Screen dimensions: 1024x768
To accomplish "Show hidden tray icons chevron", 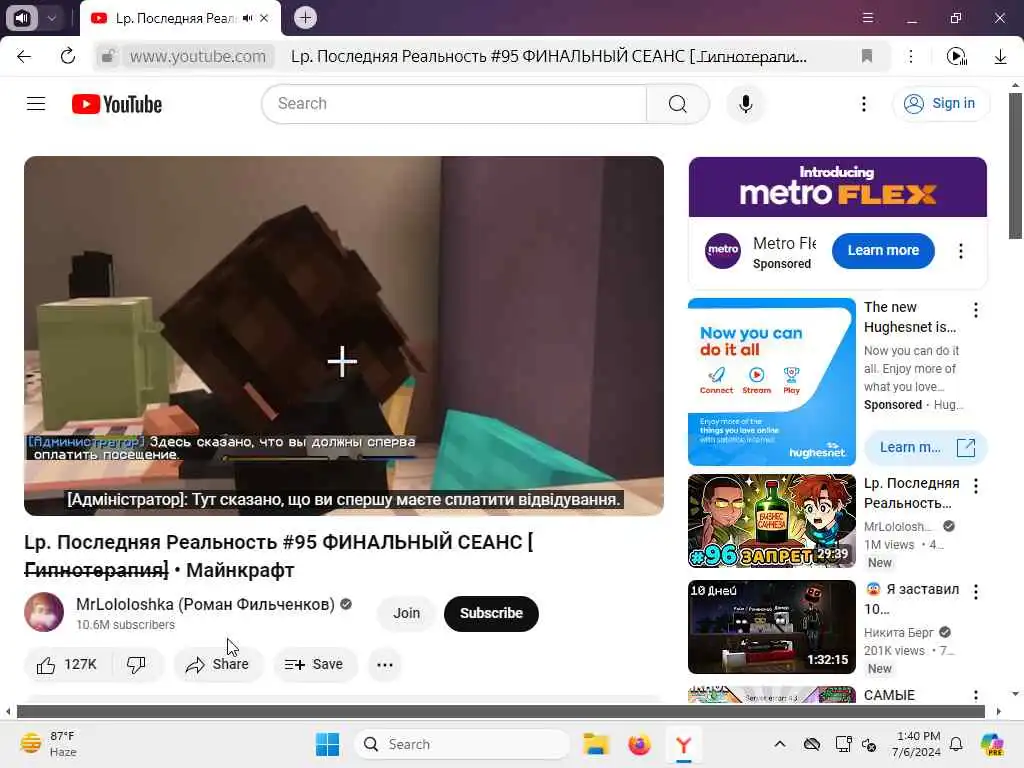I will [x=780, y=744].
